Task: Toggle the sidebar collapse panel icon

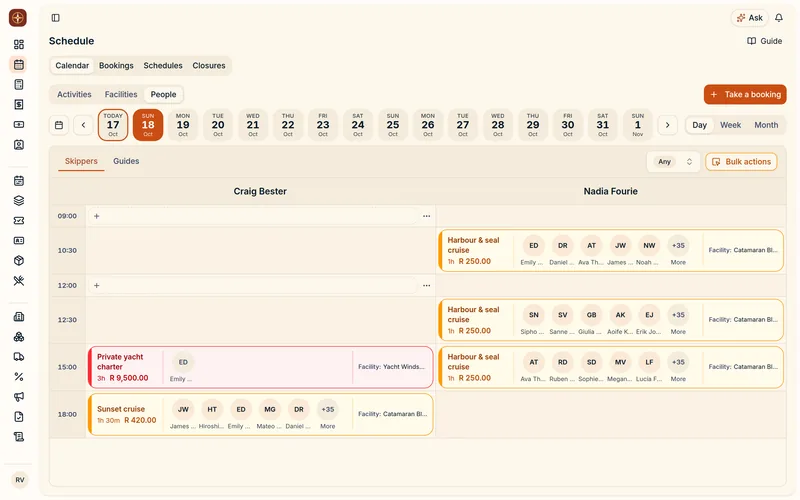Action: tap(56, 18)
